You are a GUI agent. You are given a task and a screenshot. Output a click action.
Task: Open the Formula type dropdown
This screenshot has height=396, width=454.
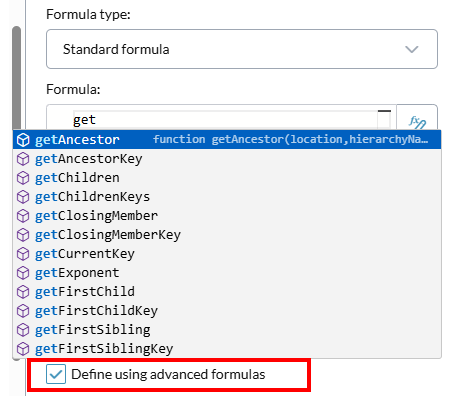click(242, 49)
